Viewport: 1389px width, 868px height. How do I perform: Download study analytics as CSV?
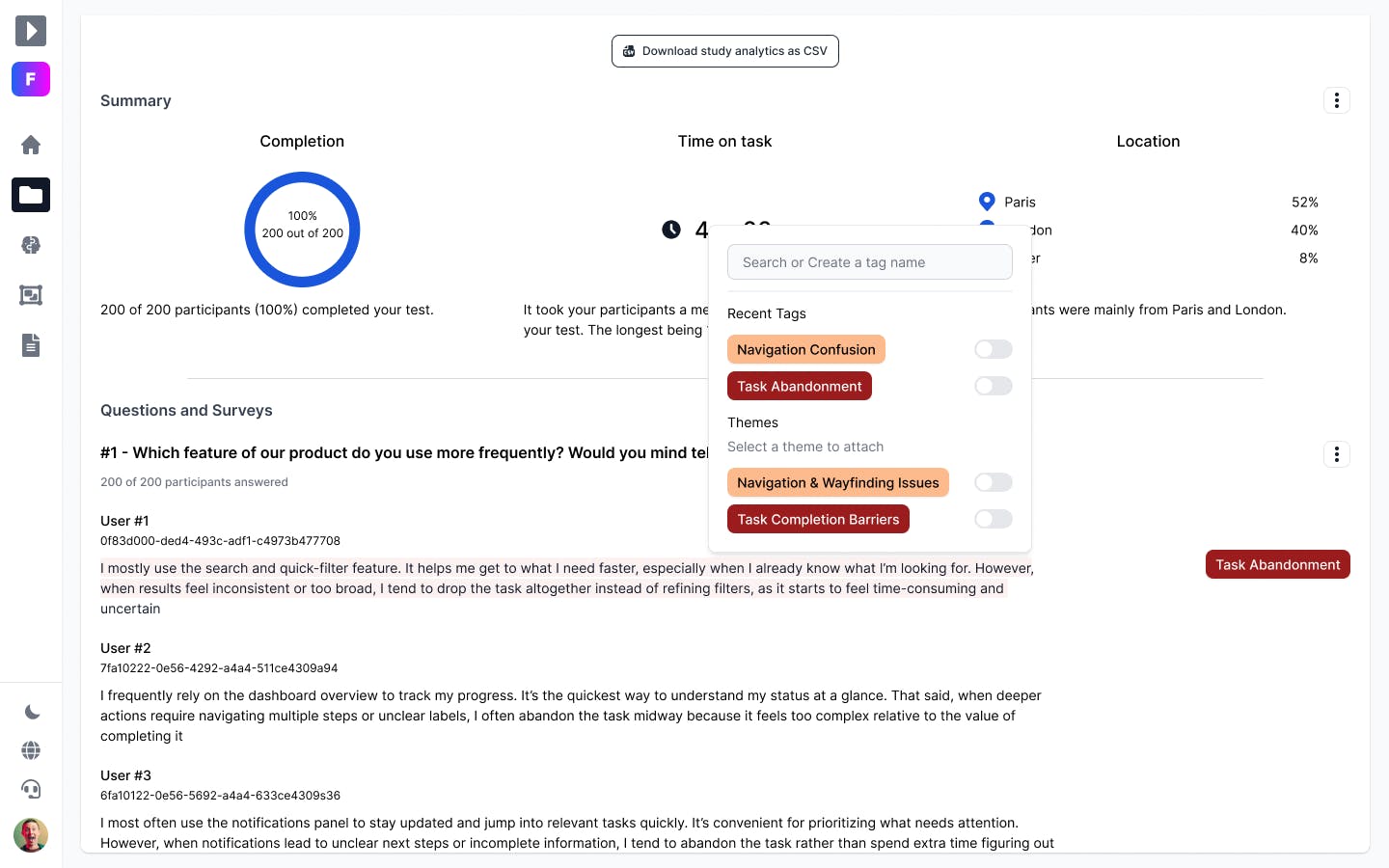725,51
